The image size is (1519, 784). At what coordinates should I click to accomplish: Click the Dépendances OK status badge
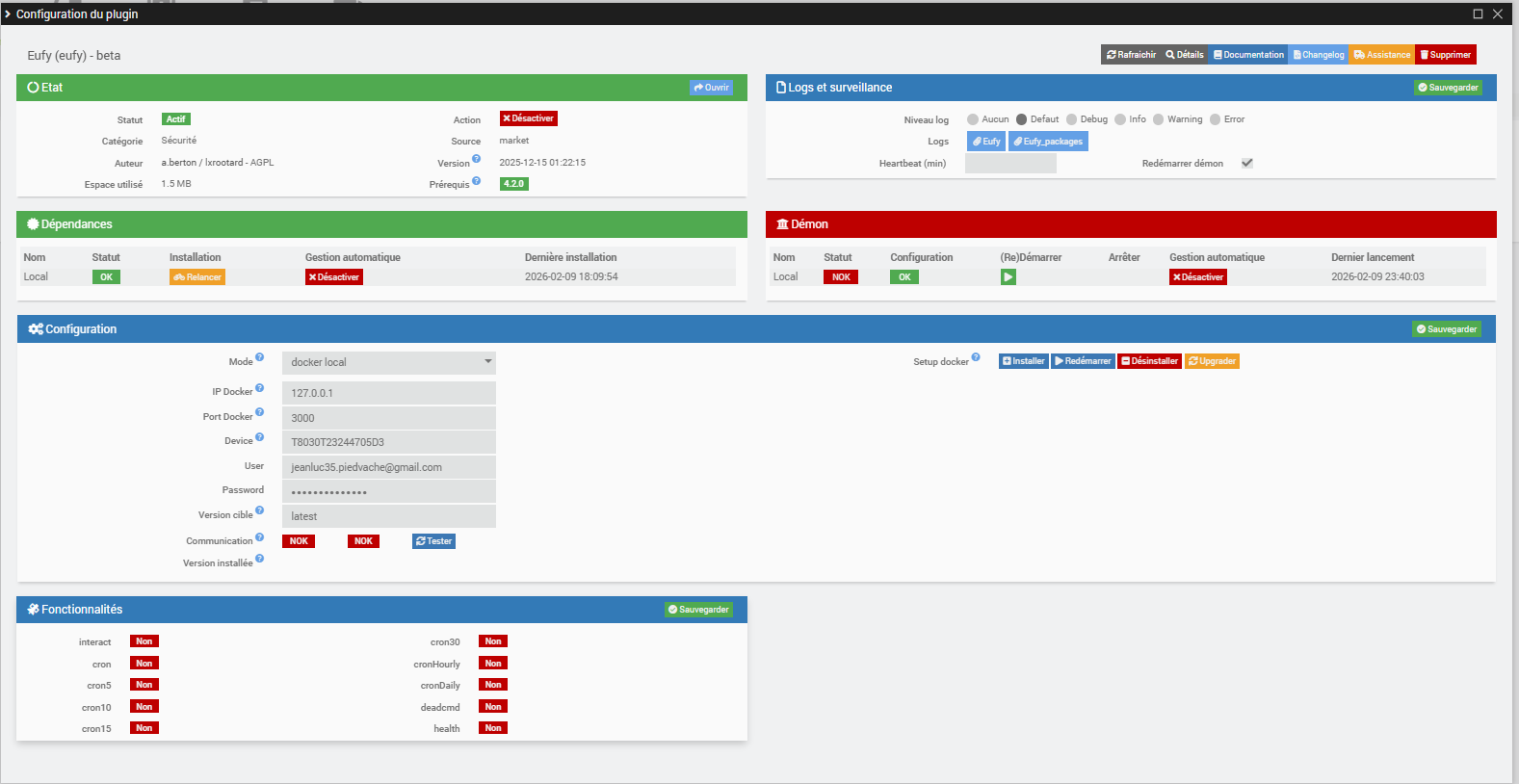(x=106, y=277)
